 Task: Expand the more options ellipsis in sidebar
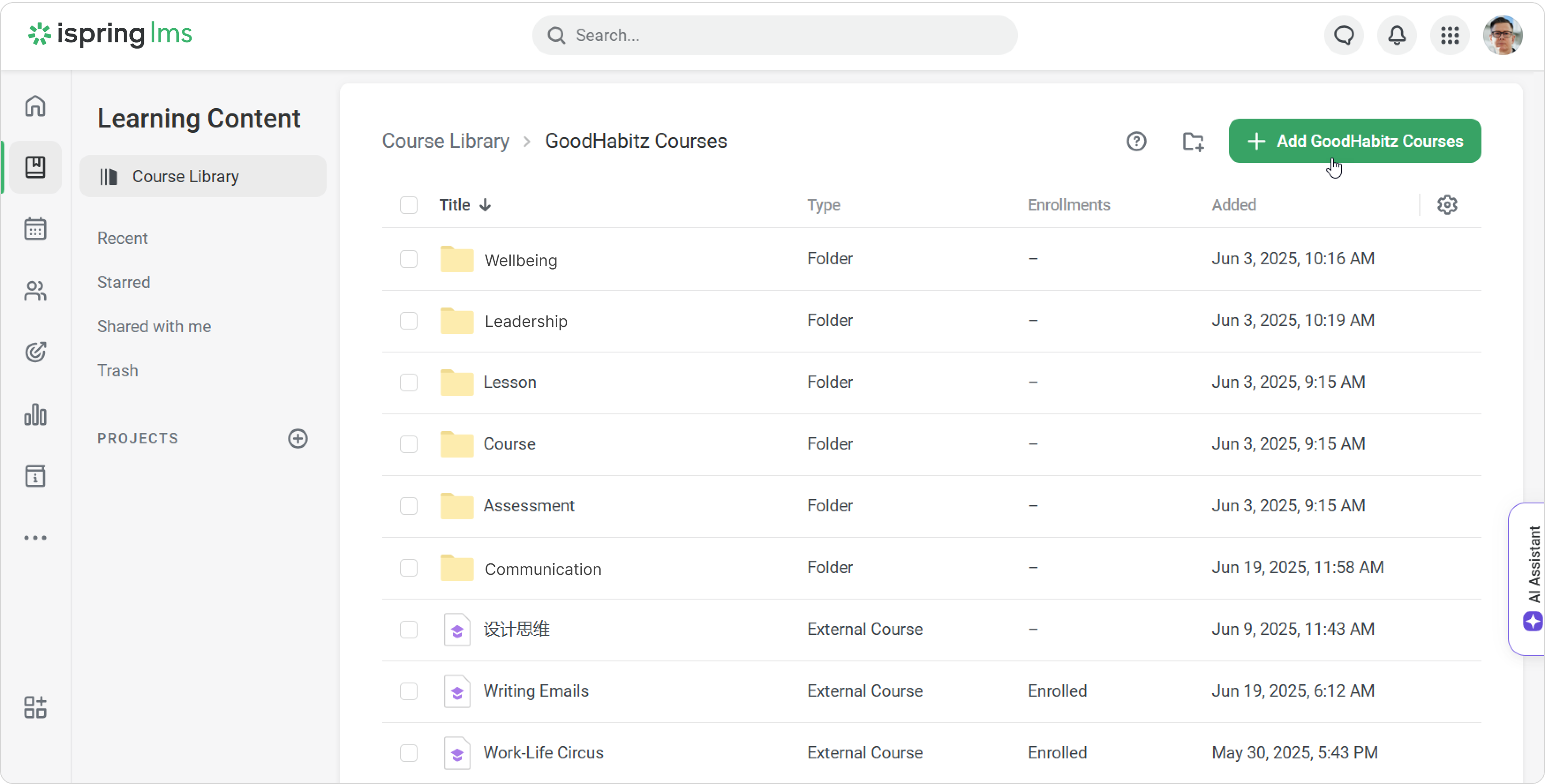(x=35, y=538)
